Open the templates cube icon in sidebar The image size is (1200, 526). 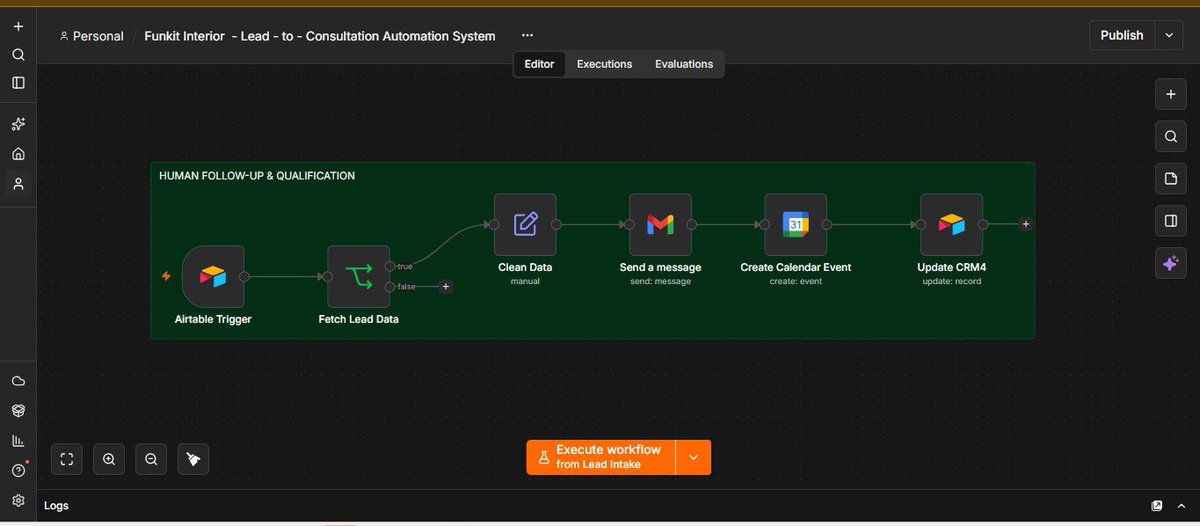(x=18, y=410)
